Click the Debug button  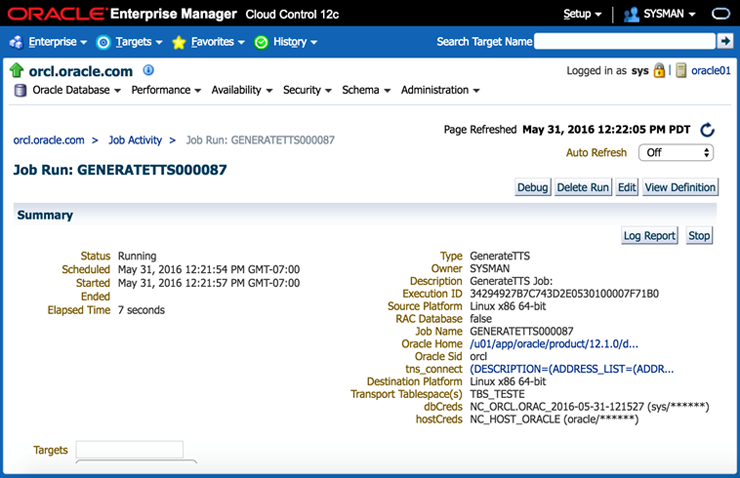tap(532, 187)
